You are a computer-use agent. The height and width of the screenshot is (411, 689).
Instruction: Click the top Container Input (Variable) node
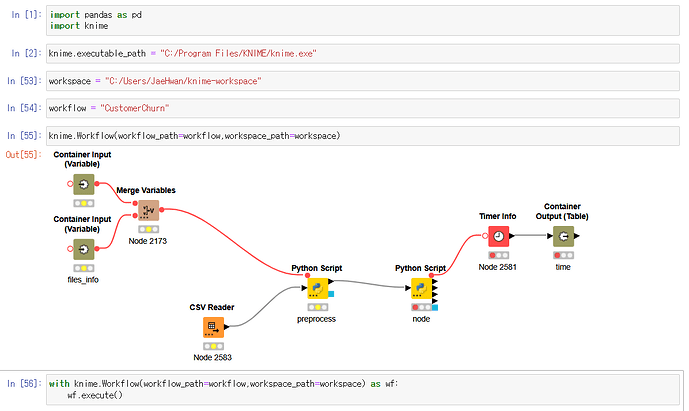coord(83,185)
